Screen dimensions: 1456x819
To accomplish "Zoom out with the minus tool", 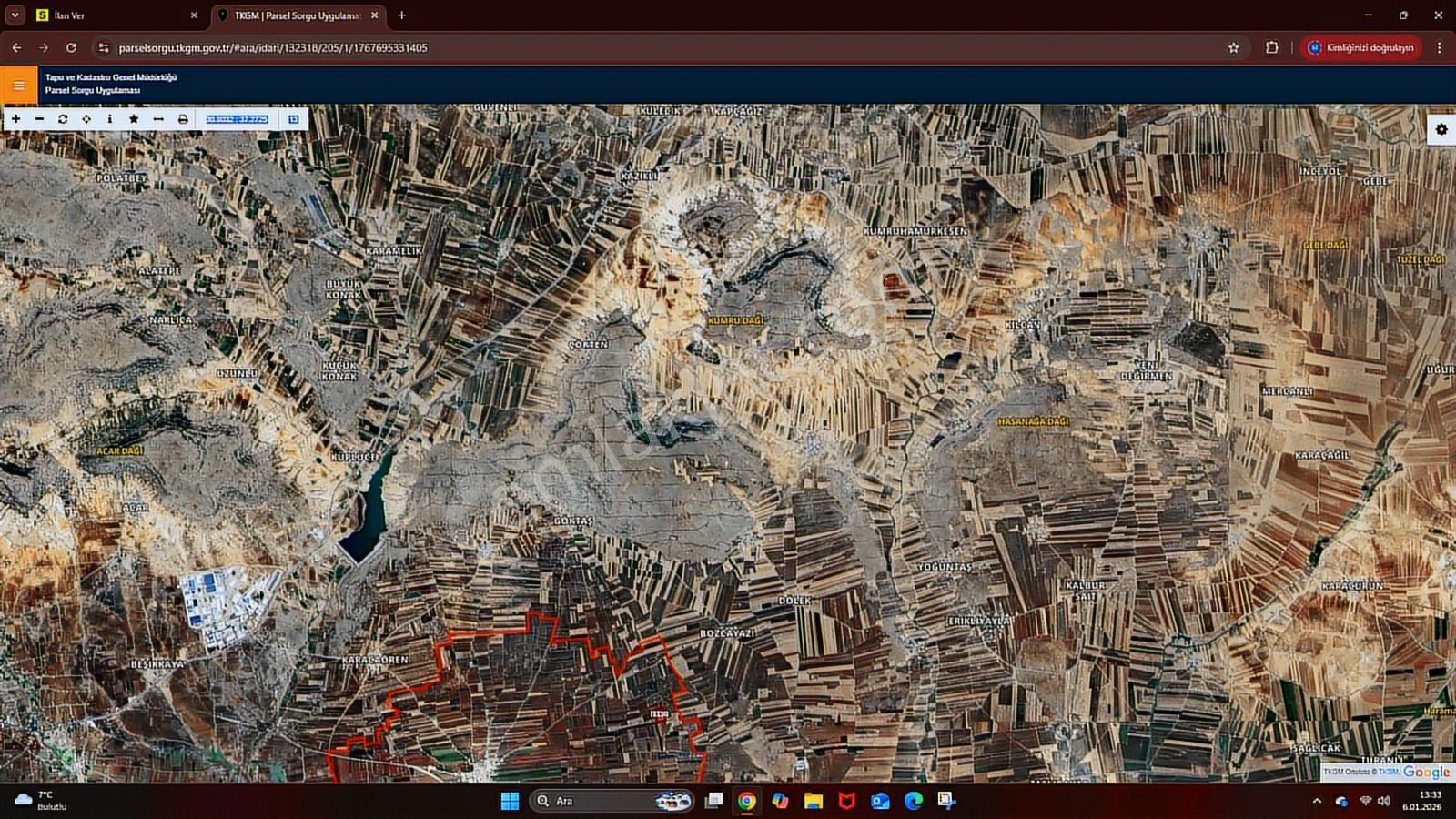I will click(x=39, y=119).
